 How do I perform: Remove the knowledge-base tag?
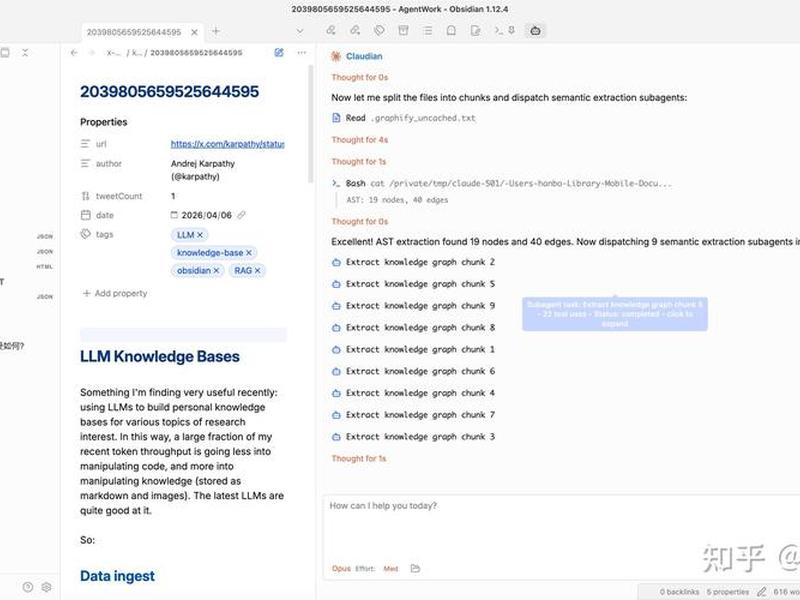click(x=248, y=253)
